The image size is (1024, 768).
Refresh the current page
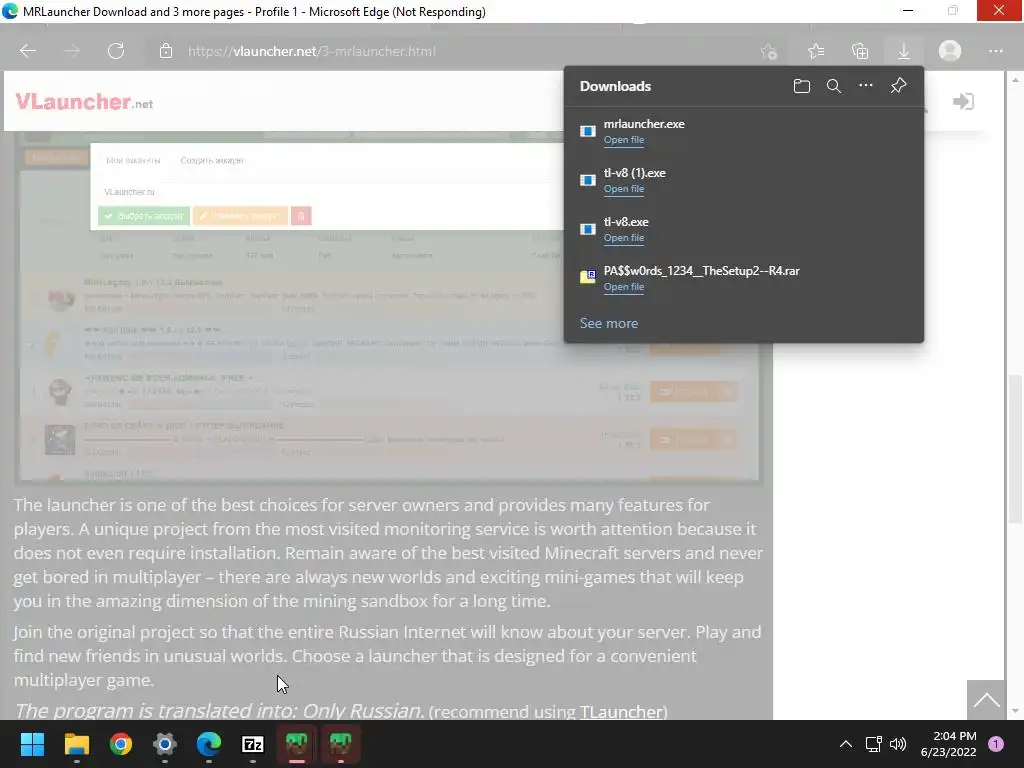(116, 51)
